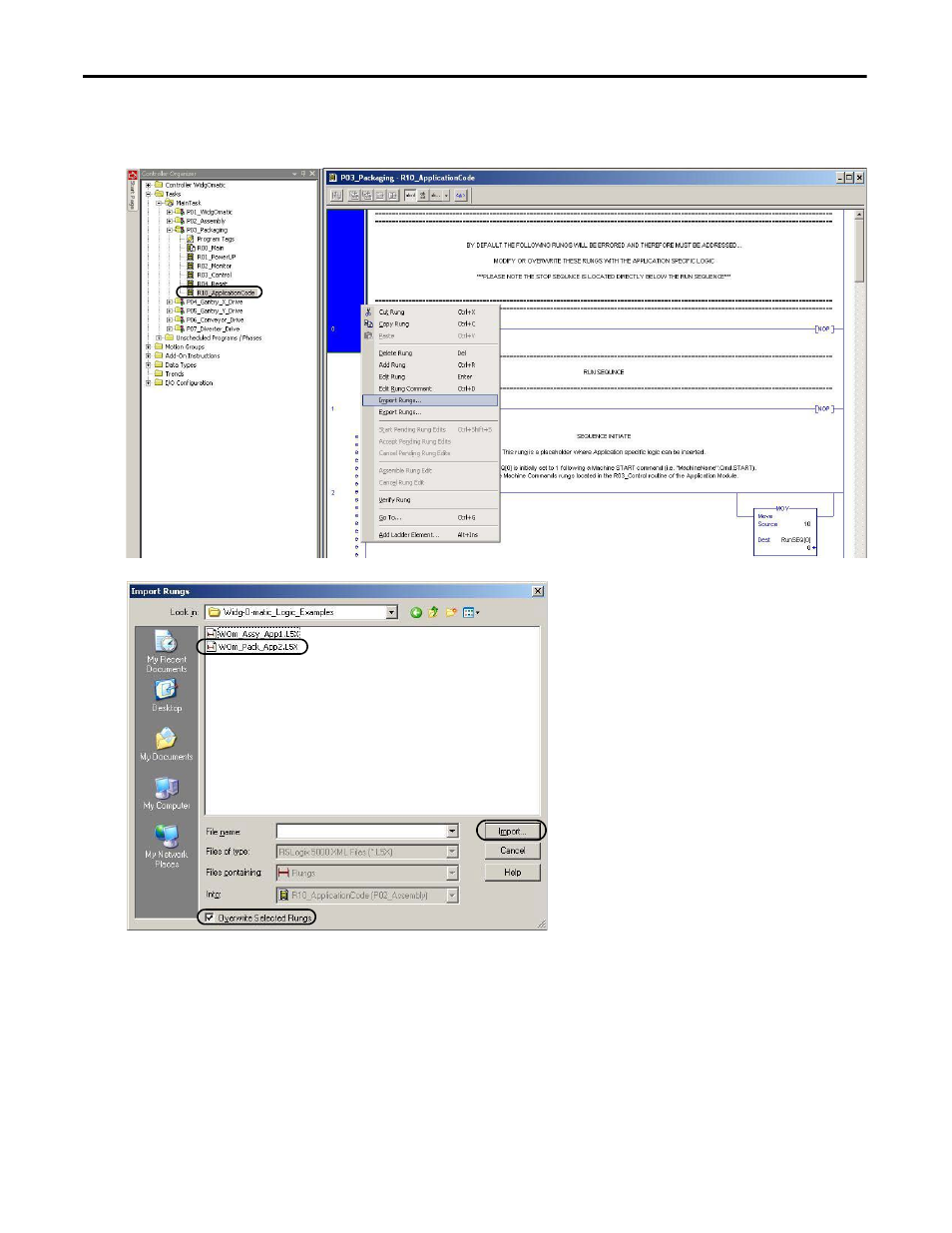Expand P04_Gantry_X_Drive program
Image resolution: width=952 pixels, height=1233 pixels.
(x=169, y=302)
